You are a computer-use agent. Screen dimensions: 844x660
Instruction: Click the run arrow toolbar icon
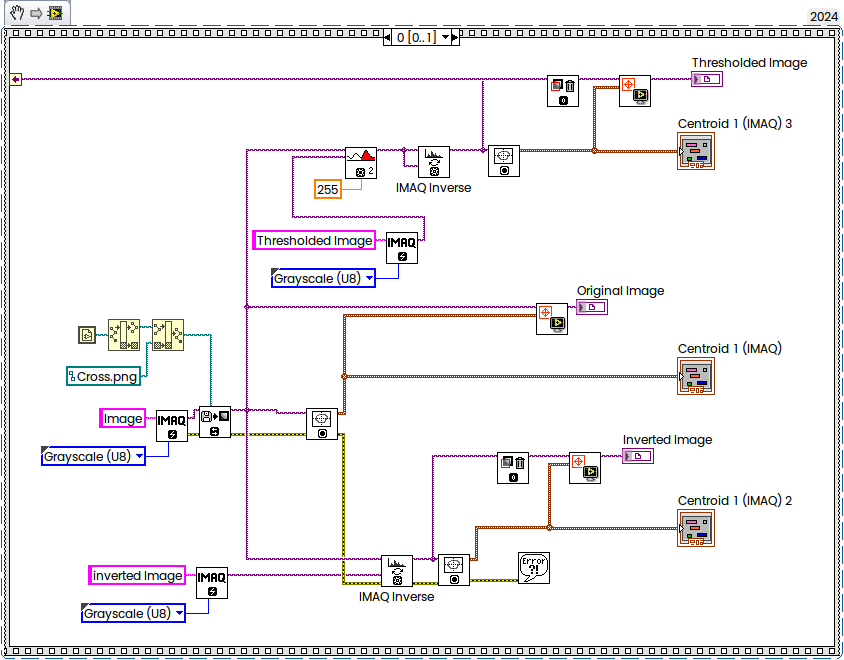click(36, 13)
